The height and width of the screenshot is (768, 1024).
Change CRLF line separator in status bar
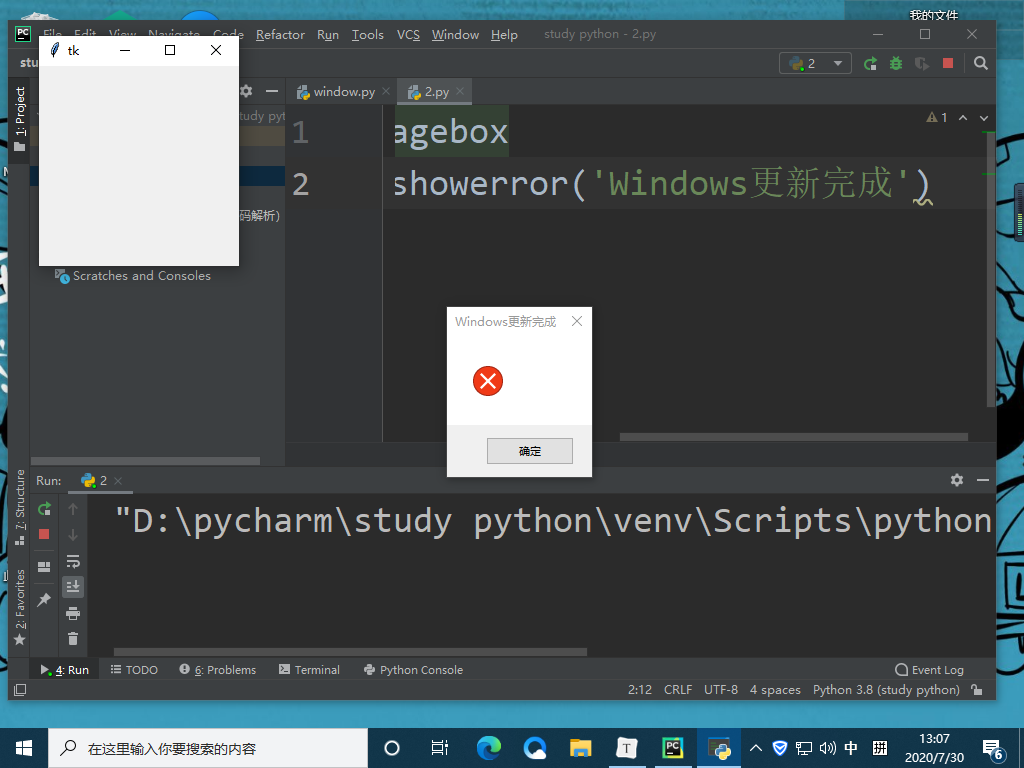pos(678,690)
